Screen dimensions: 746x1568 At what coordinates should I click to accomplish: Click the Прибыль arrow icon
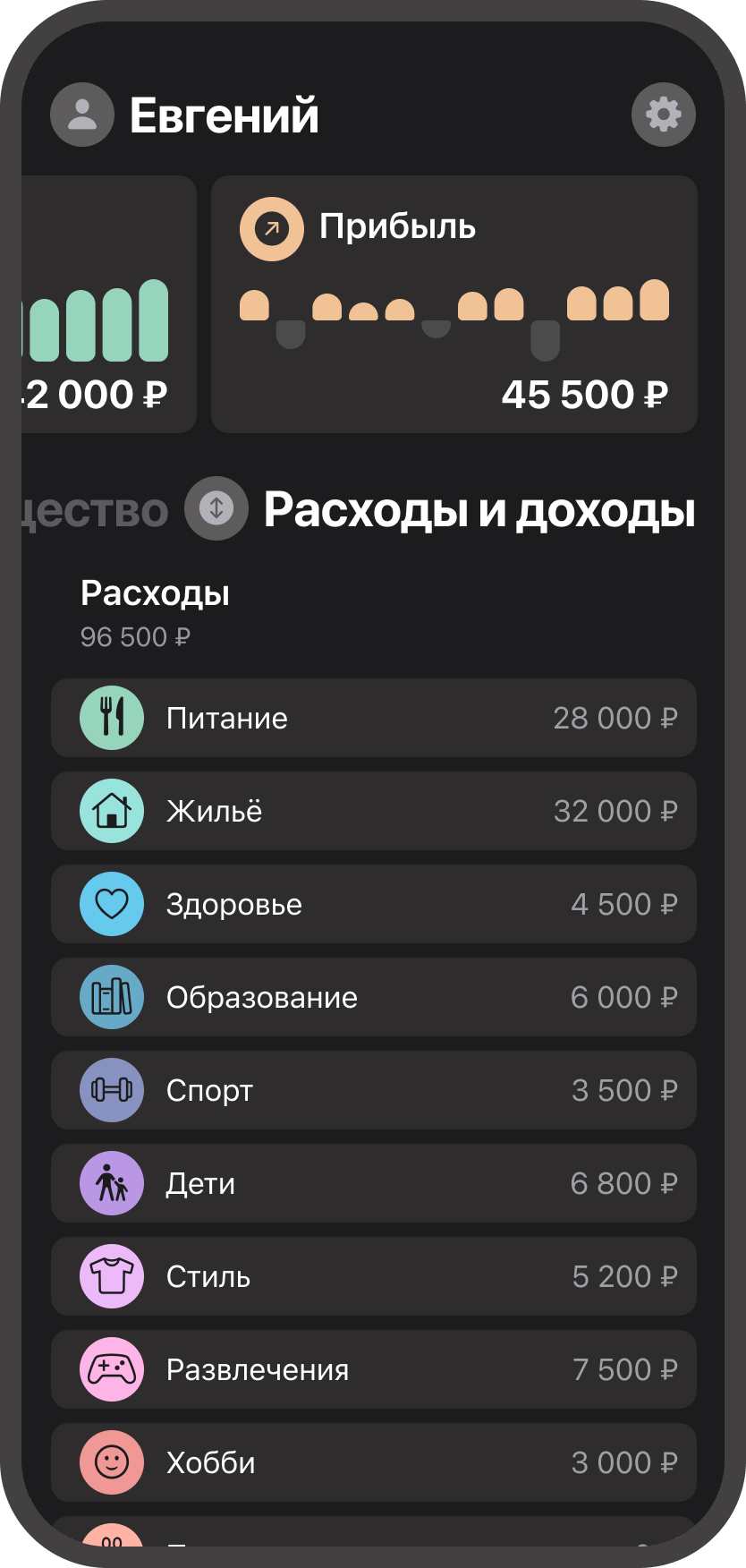coord(272,229)
